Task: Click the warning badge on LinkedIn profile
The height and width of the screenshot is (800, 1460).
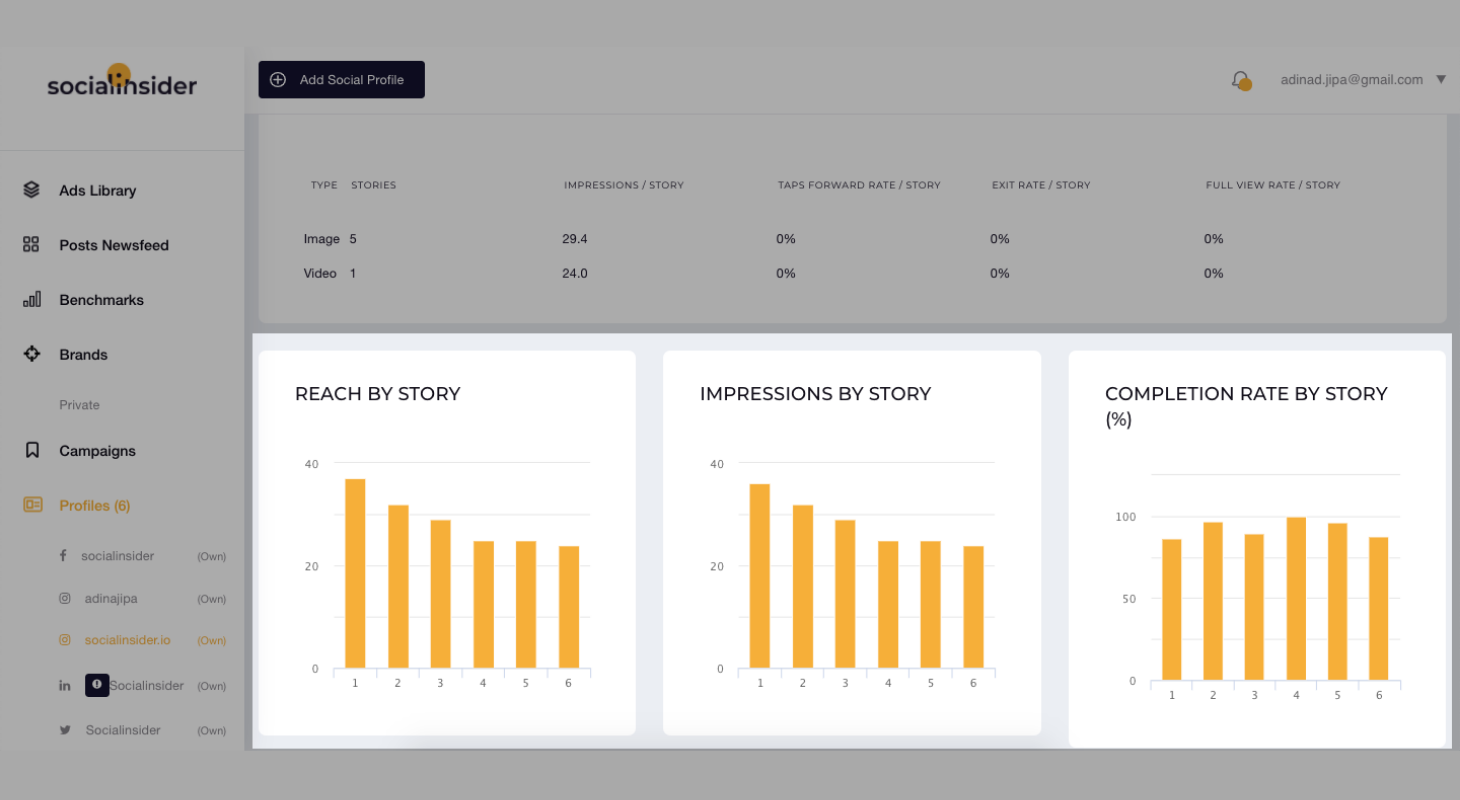Action: (x=97, y=685)
